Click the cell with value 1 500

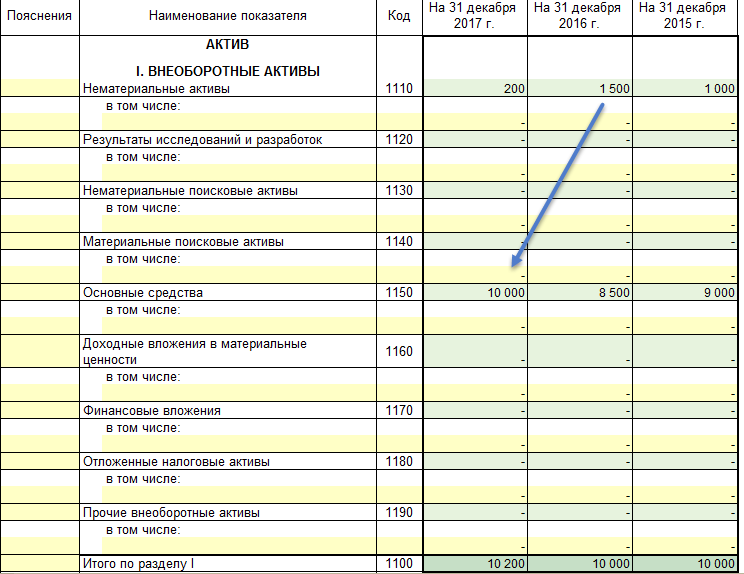(x=580, y=88)
